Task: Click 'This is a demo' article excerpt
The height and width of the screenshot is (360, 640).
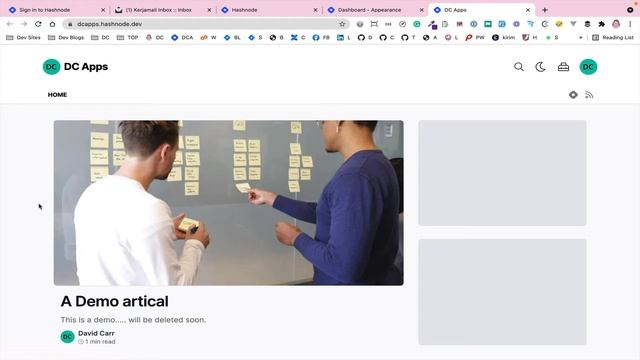Action: (133, 320)
